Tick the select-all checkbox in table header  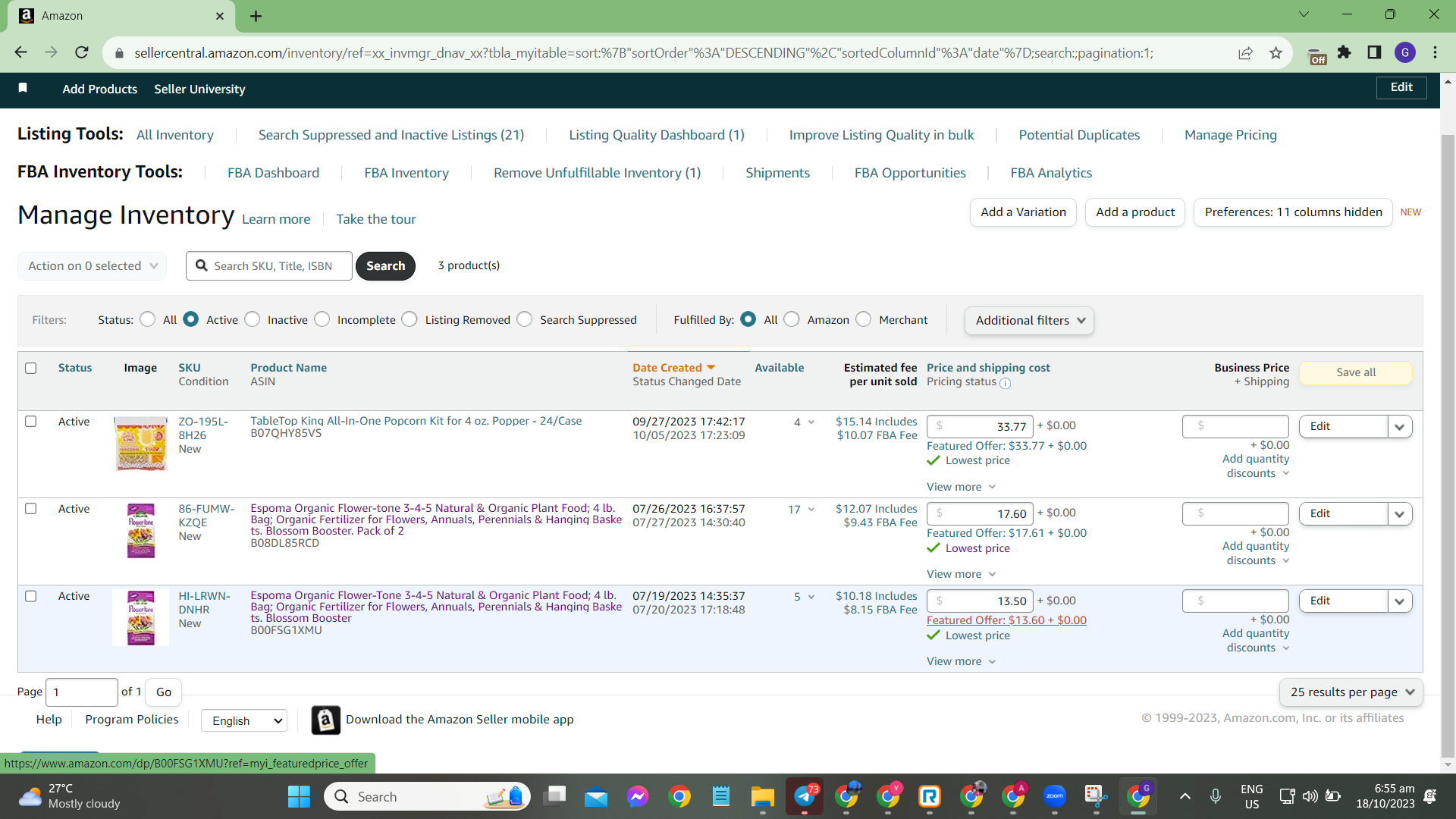pyautogui.click(x=31, y=368)
